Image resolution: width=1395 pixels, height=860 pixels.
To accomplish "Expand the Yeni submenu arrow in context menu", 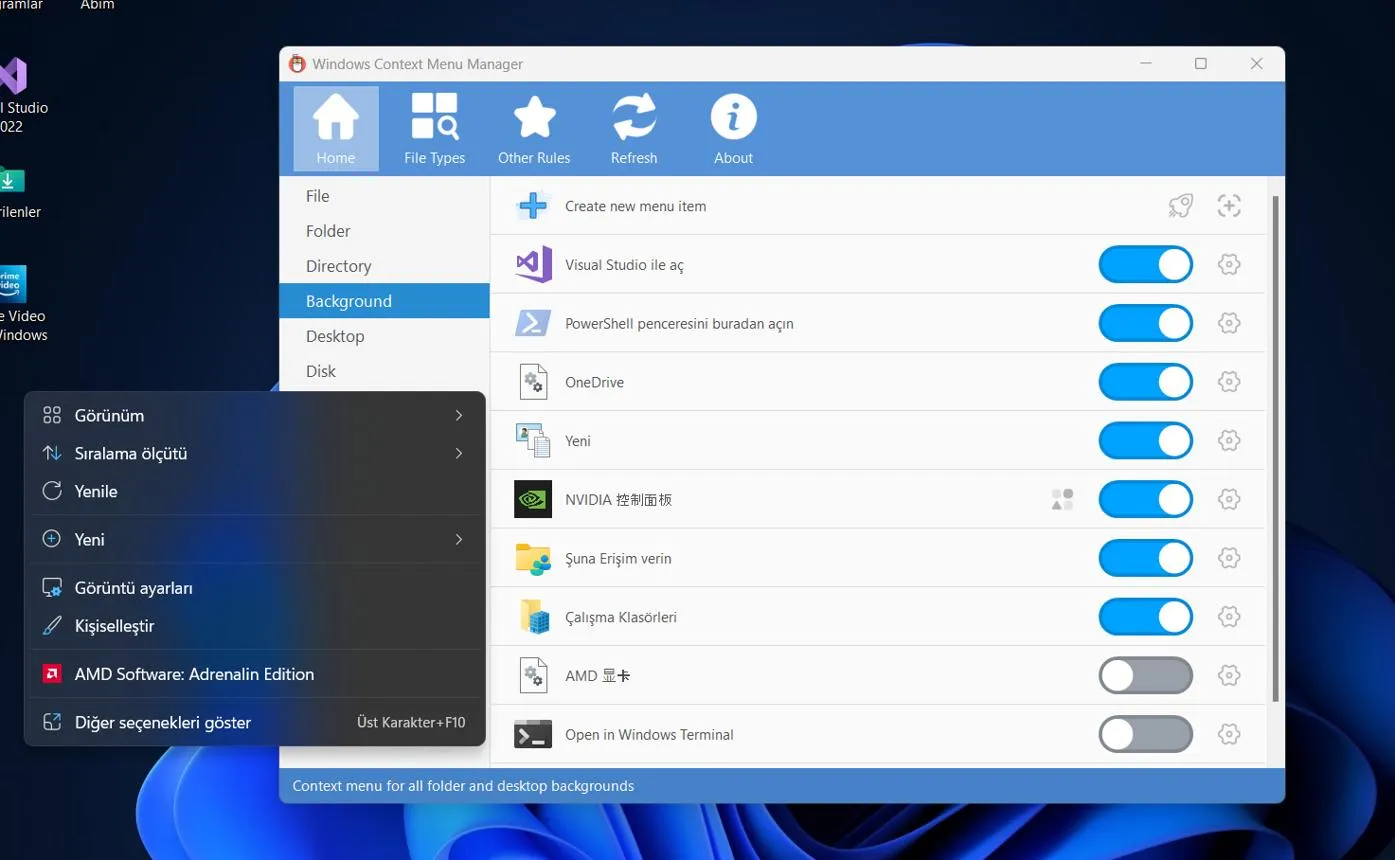I will coord(459,539).
